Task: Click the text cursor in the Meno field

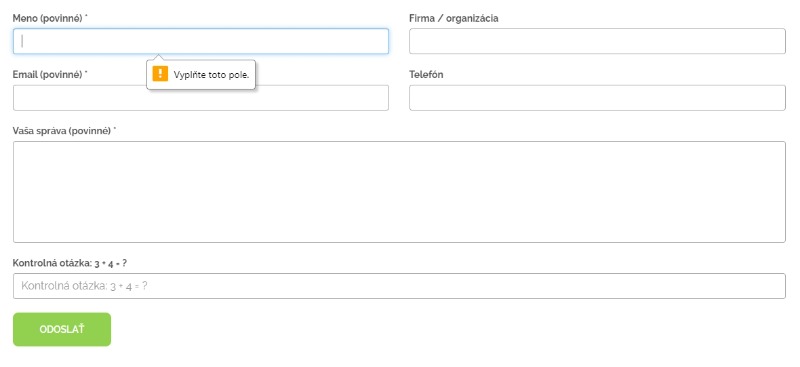Action: pyautogui.click(x=22, y=41)
